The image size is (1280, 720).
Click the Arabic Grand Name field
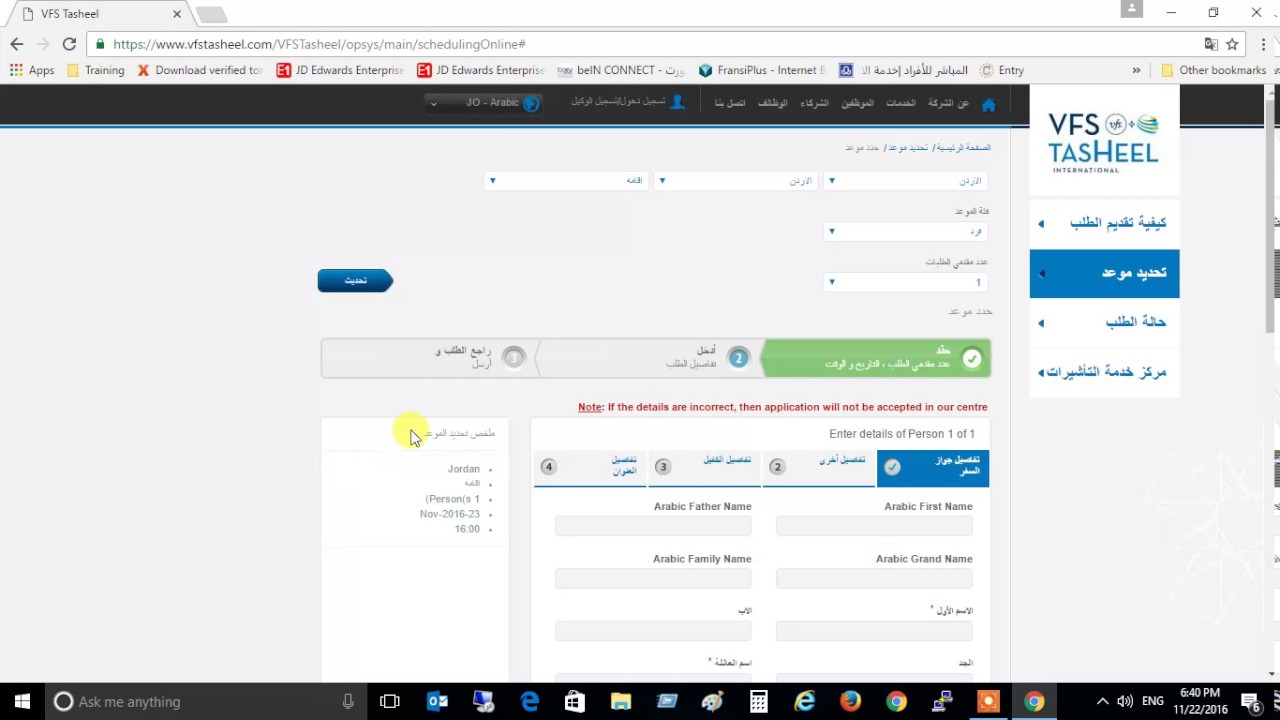pos(874,579)
